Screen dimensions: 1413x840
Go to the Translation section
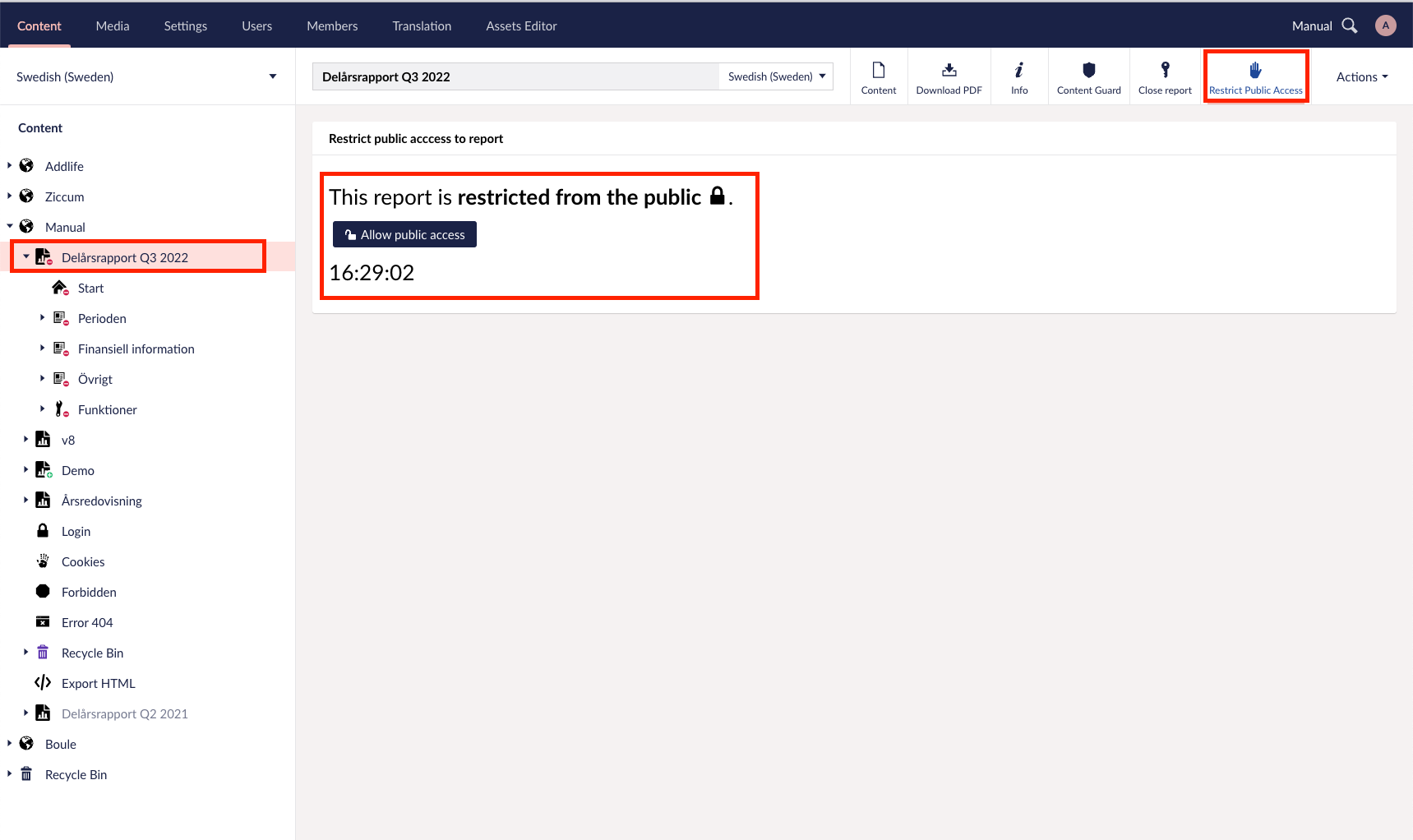tap(422, 26)
